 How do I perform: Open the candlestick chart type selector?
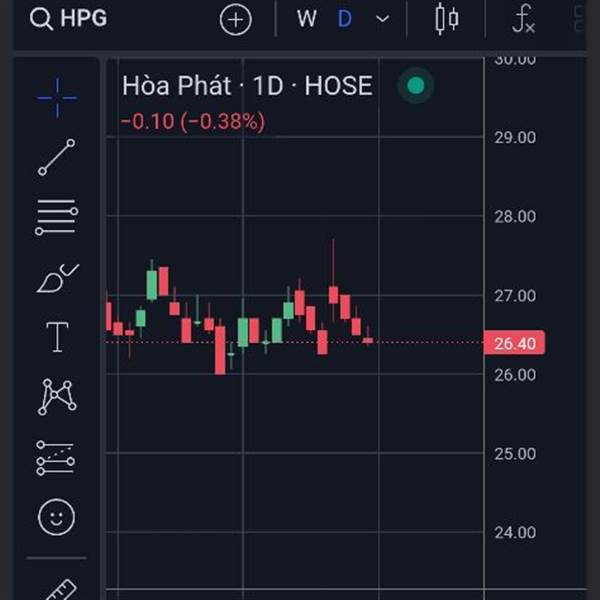(446, 19)
